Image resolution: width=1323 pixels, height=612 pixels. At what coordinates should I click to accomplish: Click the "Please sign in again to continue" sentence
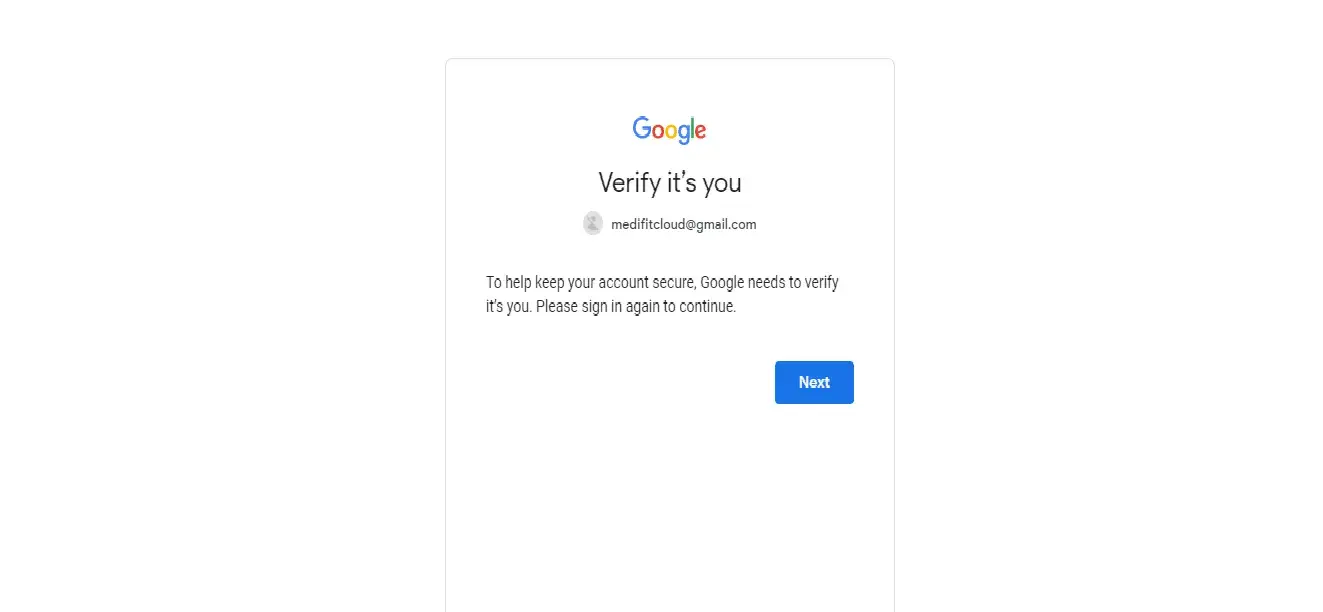(636, 307)
